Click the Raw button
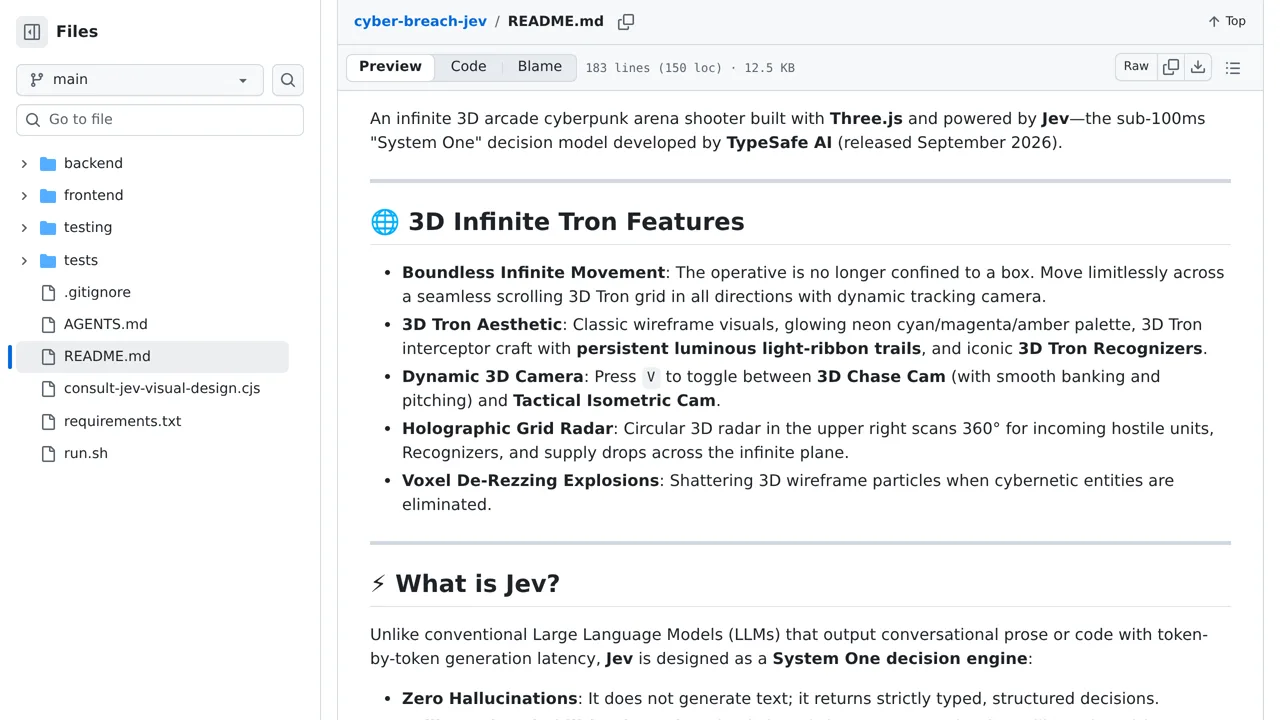 [x=1136, y=67]
